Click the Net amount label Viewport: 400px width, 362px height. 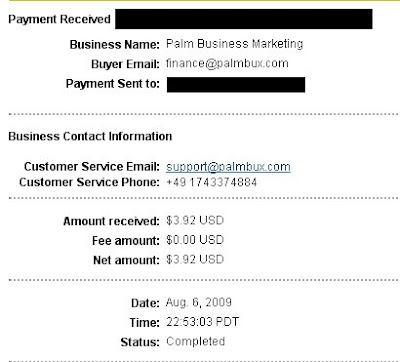pyautogui.click(x=127, y=260)
